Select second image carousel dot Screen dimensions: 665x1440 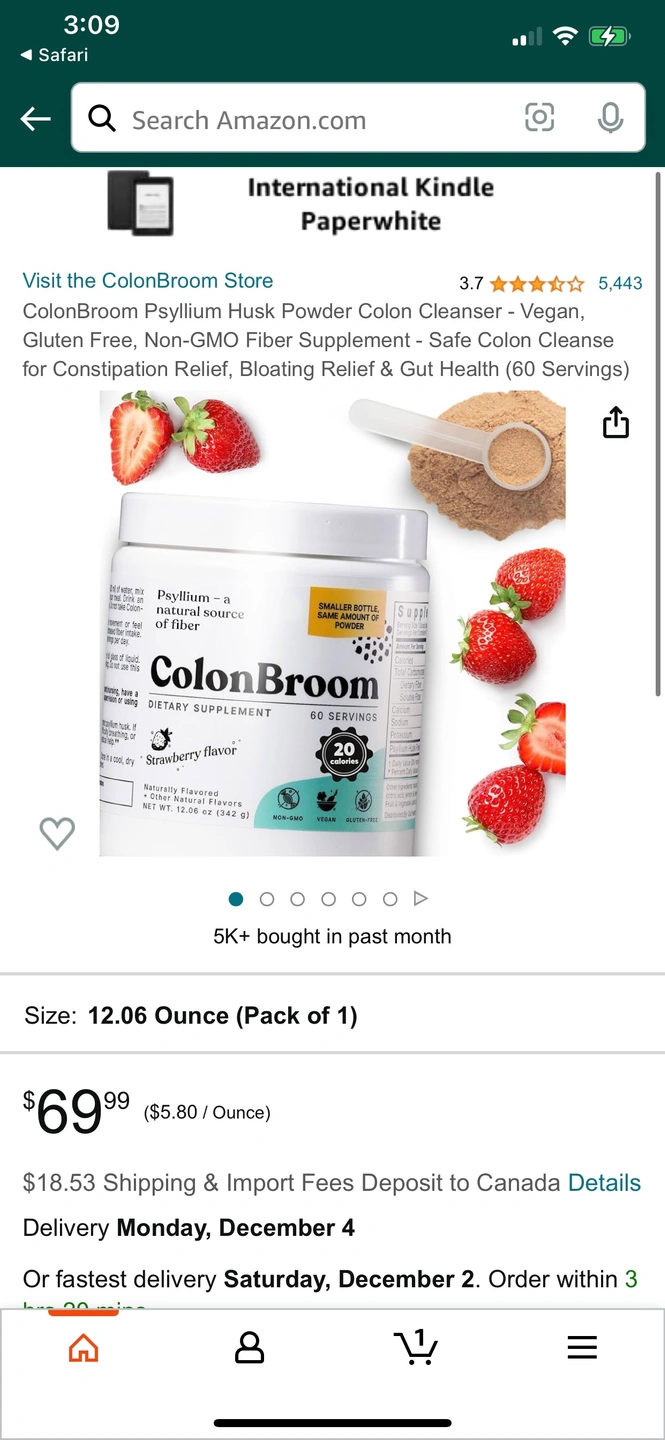click(267, 899)
